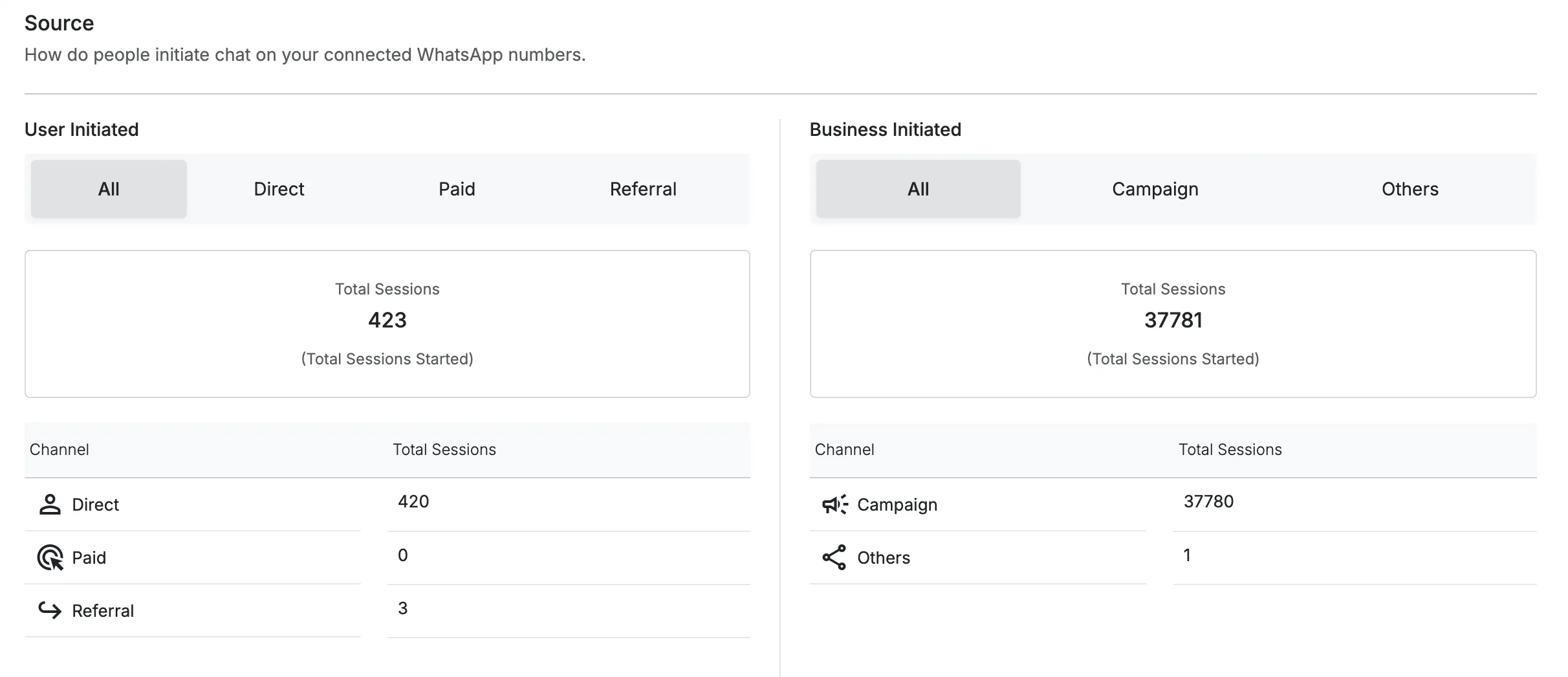This screenshot has width=1568, height=677.
Task: Click the Others share icon
Action: [834, 557]
